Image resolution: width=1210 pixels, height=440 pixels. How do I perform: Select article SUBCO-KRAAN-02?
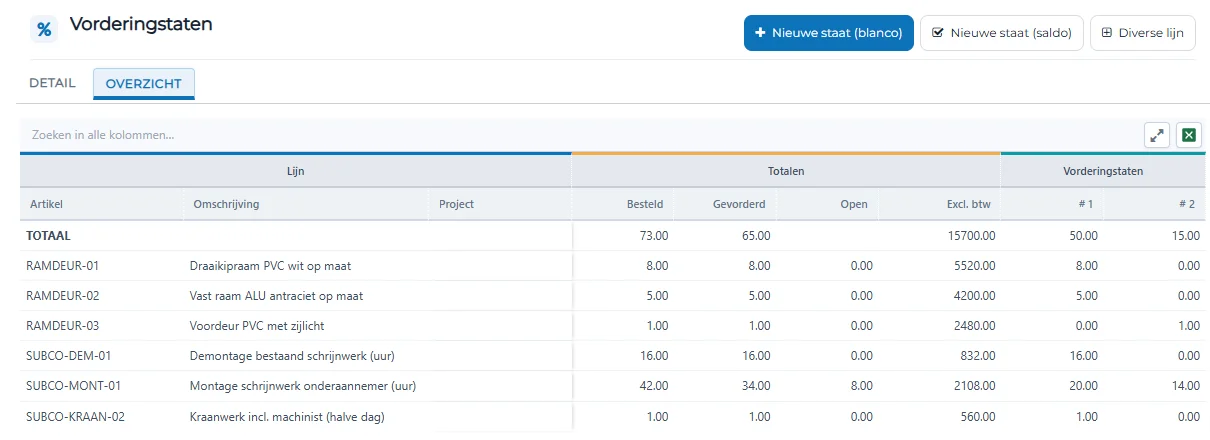[77, 416]
